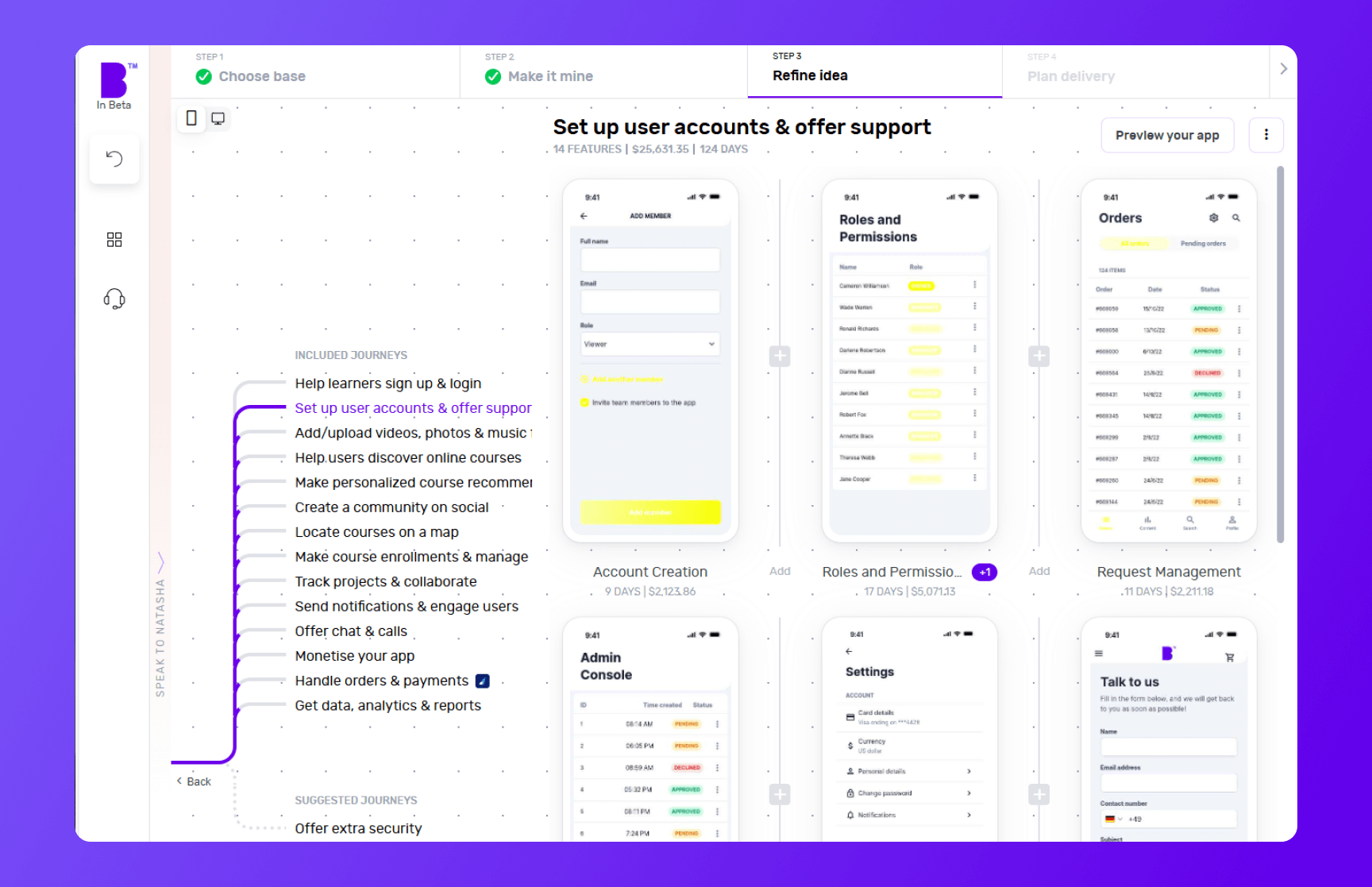The image size is (1372, 887).
Task: Click the Request Management feature title
Action: click(1169, 572)
